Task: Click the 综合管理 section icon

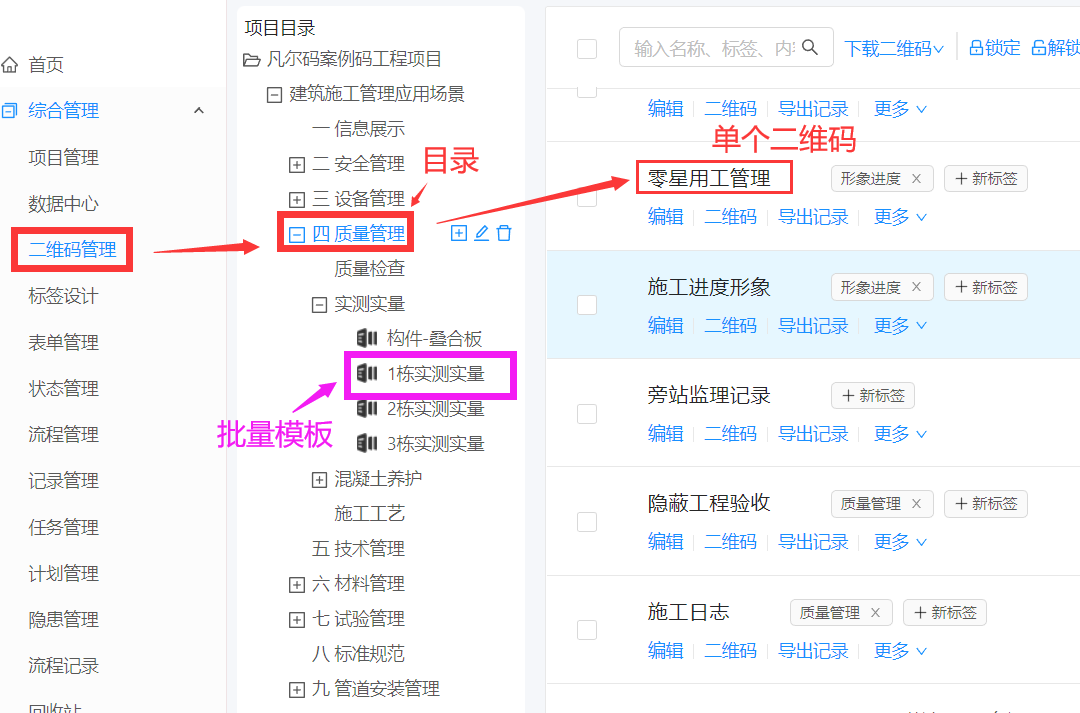Action: tap(10, 110)
